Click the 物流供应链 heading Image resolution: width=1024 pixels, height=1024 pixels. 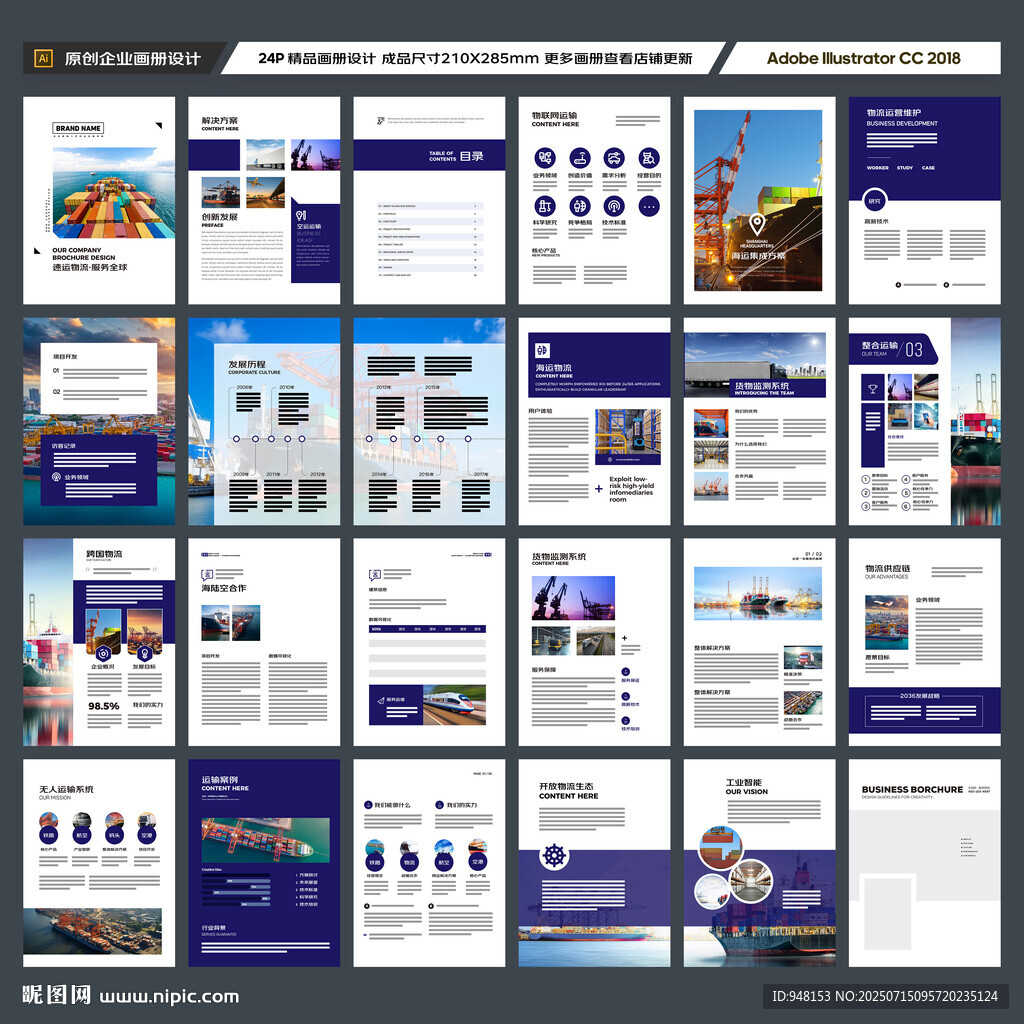[888, 568]
